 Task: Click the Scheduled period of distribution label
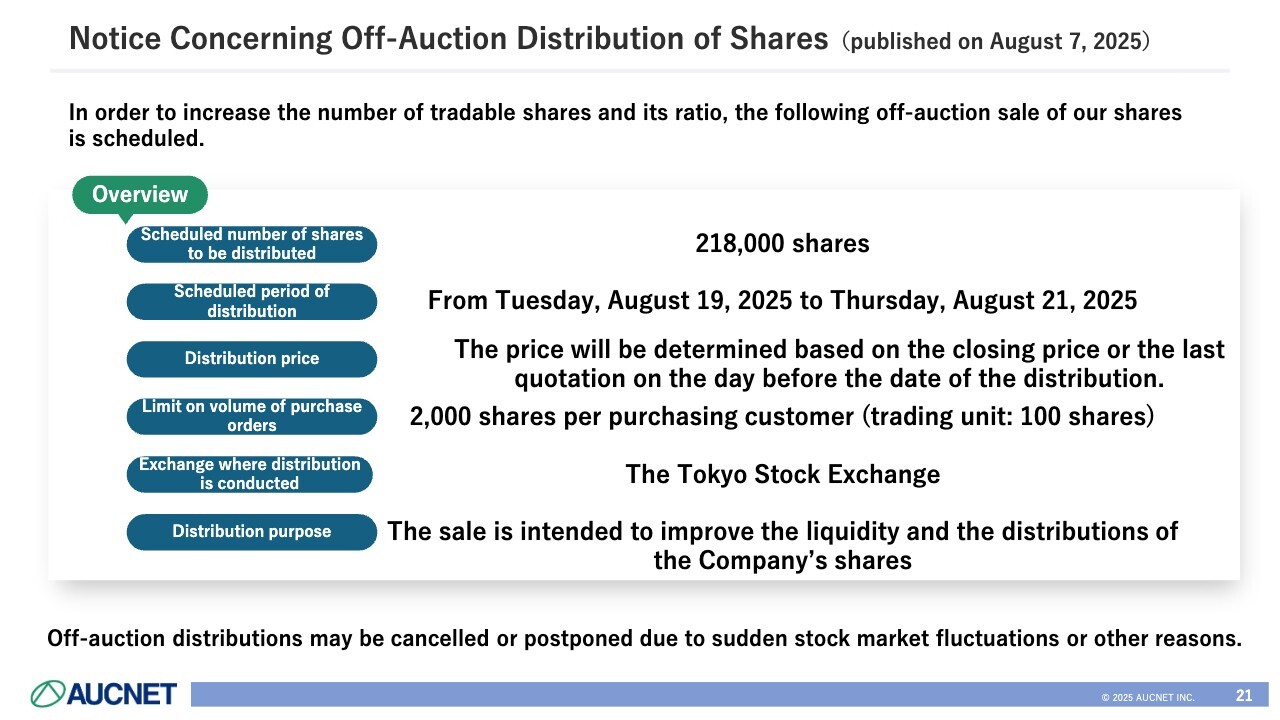coord(251,301)
